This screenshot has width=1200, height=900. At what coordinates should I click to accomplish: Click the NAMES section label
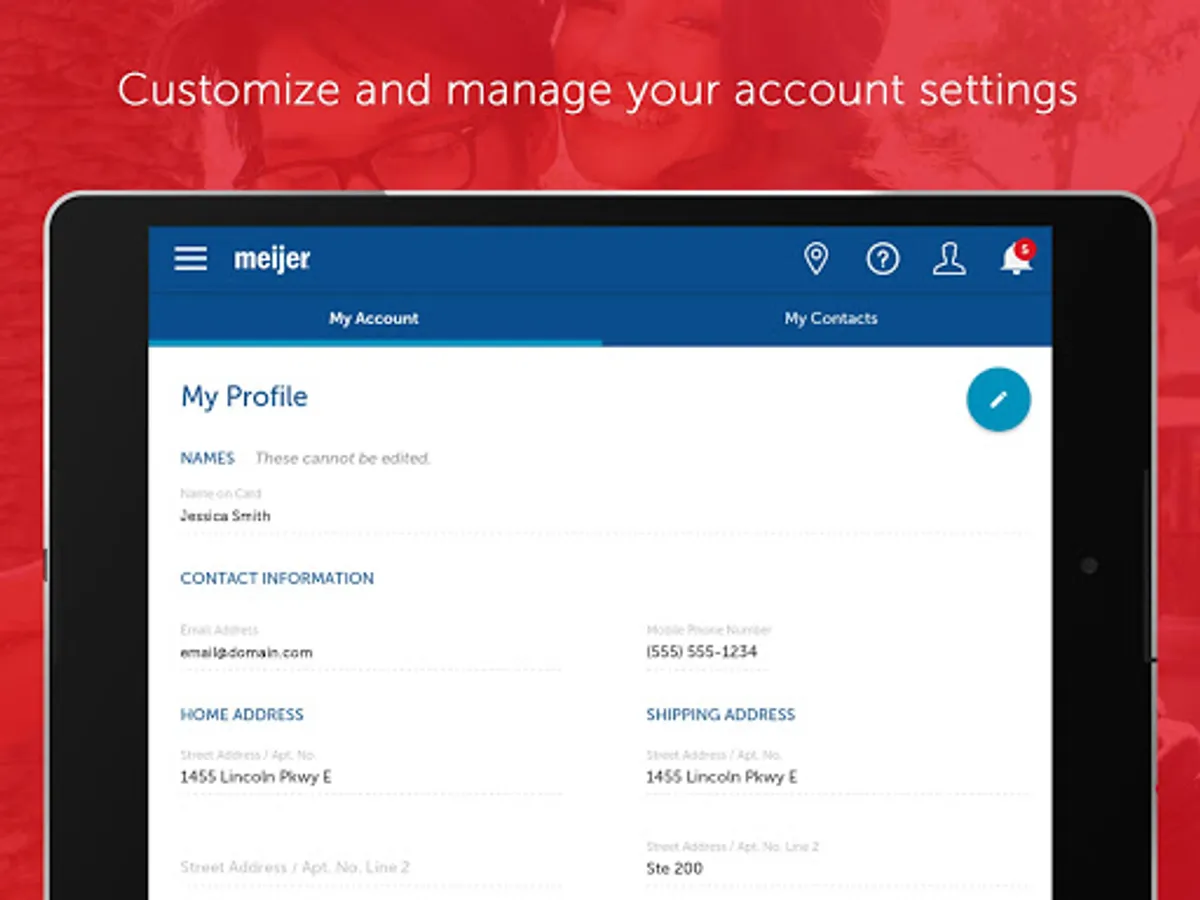pos(207,458)
